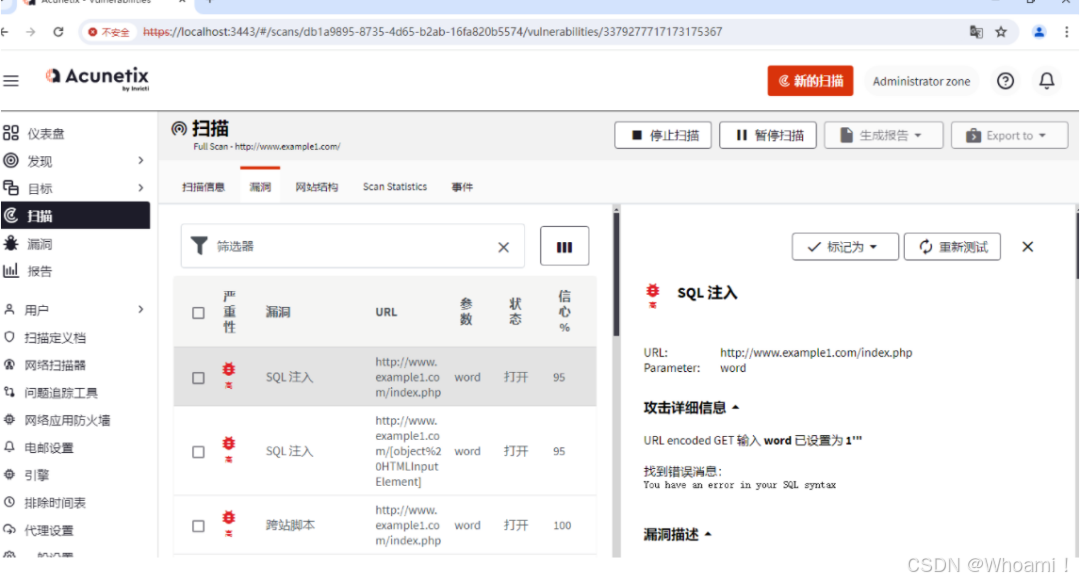Click the vulnerability list vertical scrollbar

click(616, 274)
